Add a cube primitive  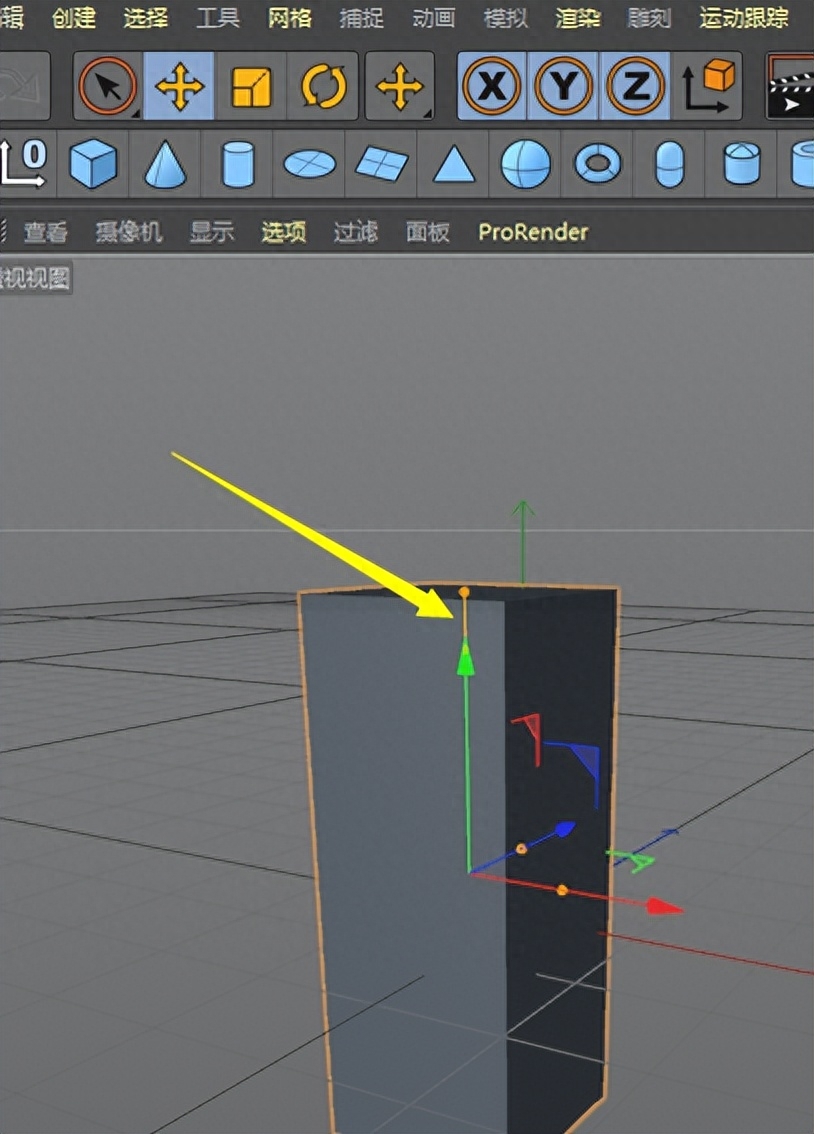pyautogui.click(x=93, y=164)
